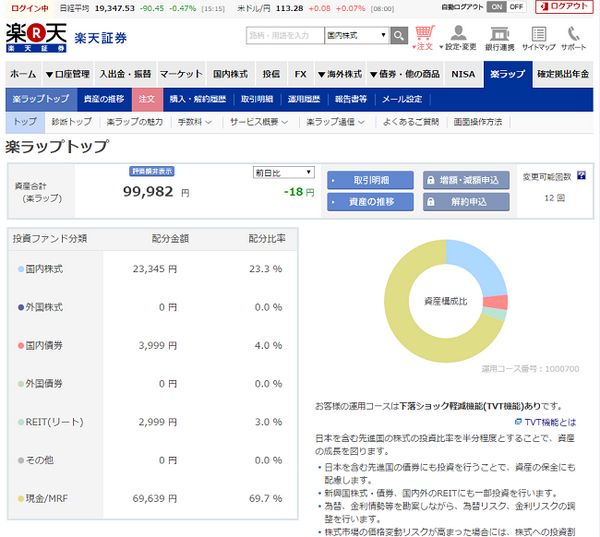Open the 前日比 comparison dropdown

[x=284, y=173]
